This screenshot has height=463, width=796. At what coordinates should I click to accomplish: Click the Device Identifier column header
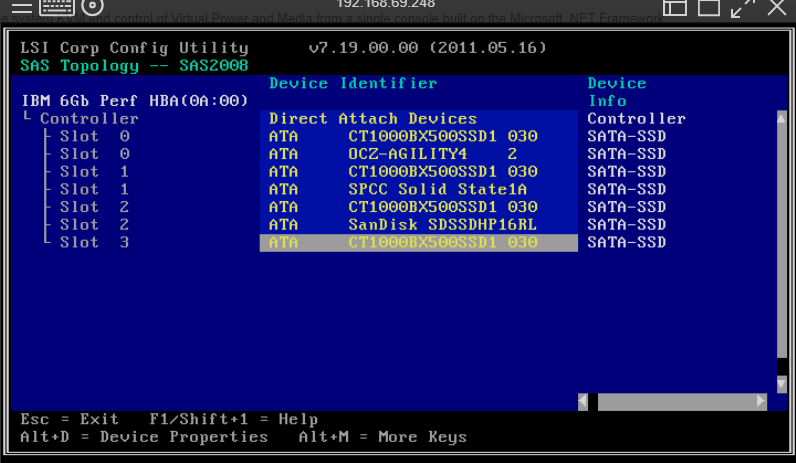pos(353,83)
